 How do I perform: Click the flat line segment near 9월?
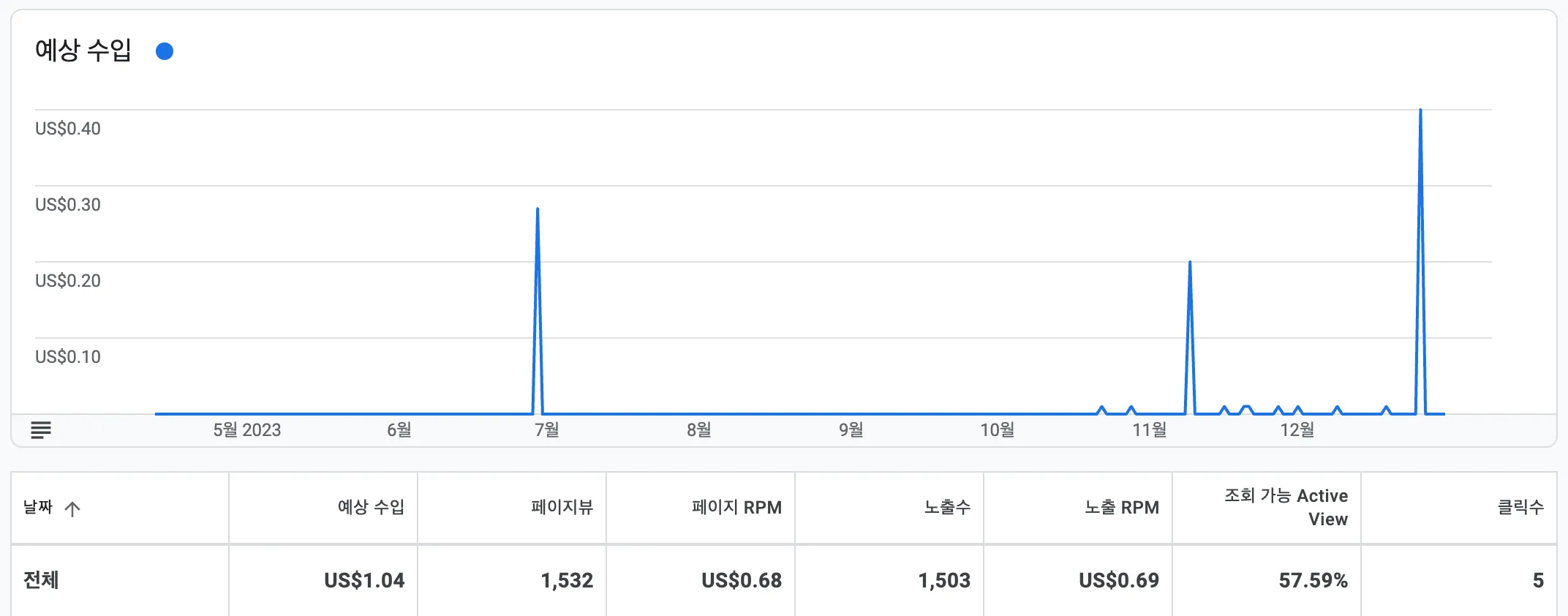pos(852,412)
